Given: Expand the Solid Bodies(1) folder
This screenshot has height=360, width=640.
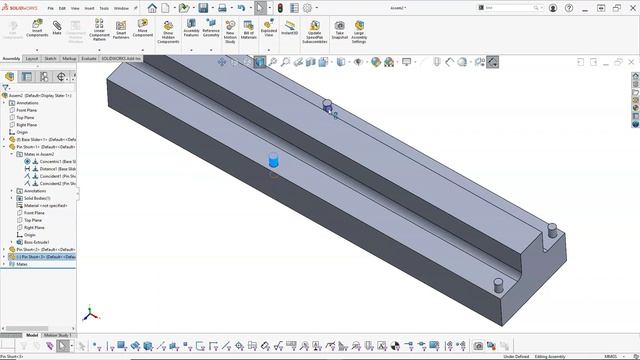Looking at the screenshot, I should point(12,198).
